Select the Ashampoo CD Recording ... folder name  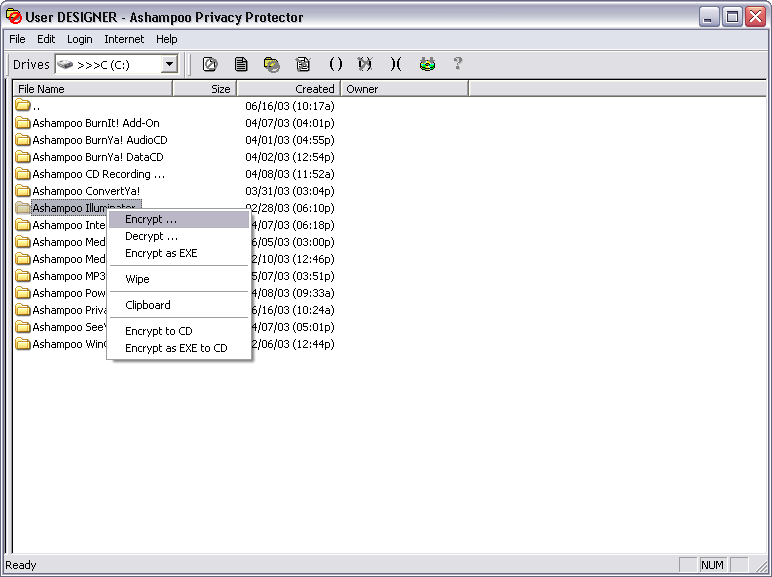pos(98,174)
